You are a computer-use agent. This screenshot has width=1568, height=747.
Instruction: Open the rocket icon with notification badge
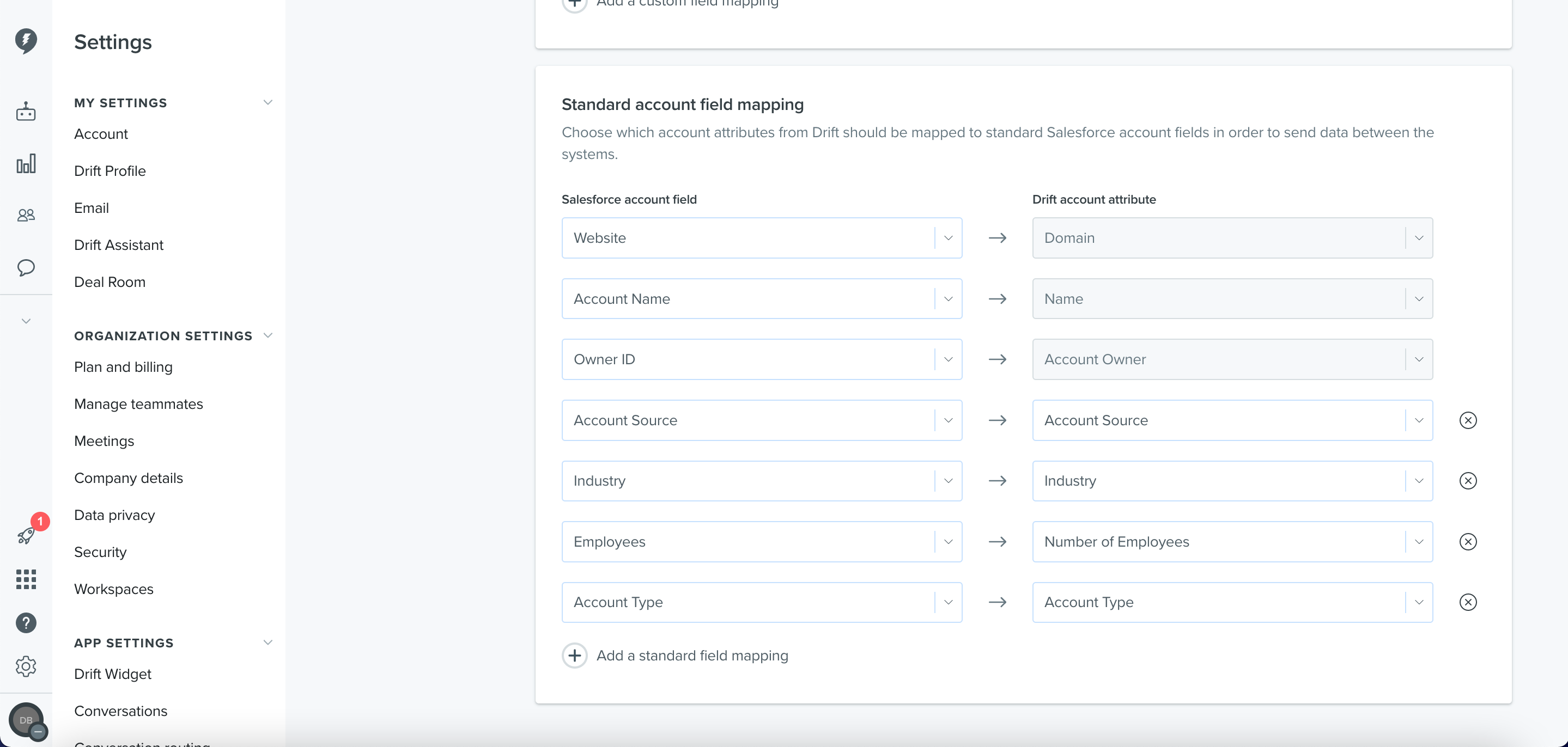click(26, 535)
